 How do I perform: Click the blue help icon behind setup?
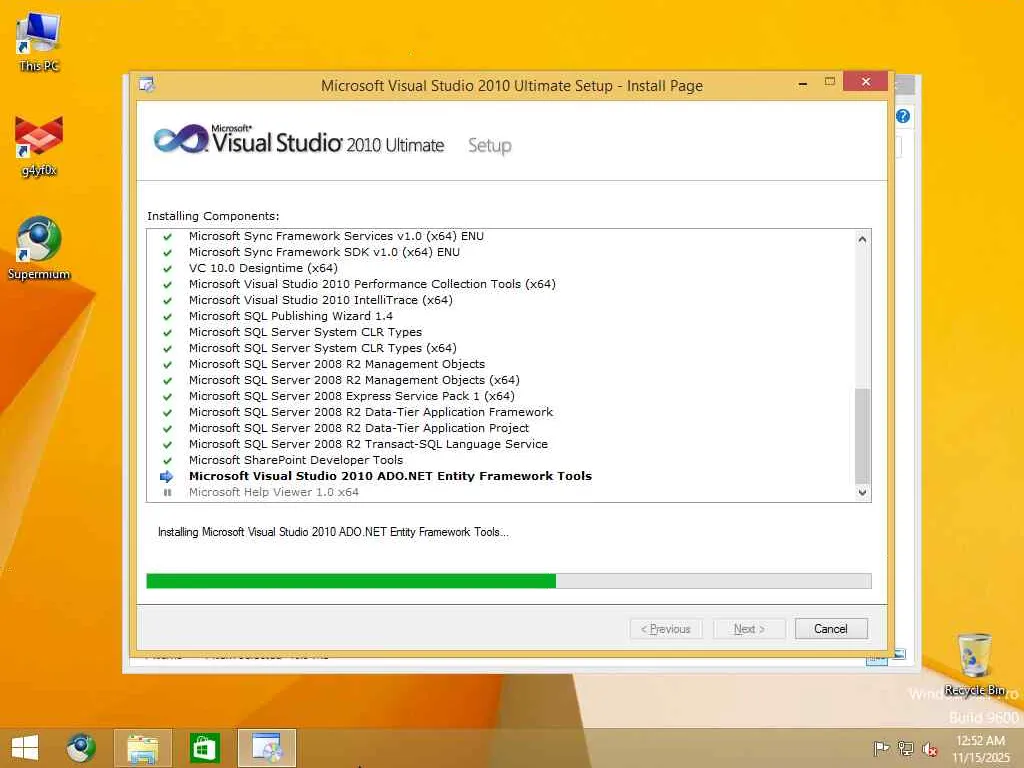[x=903, y=116]
